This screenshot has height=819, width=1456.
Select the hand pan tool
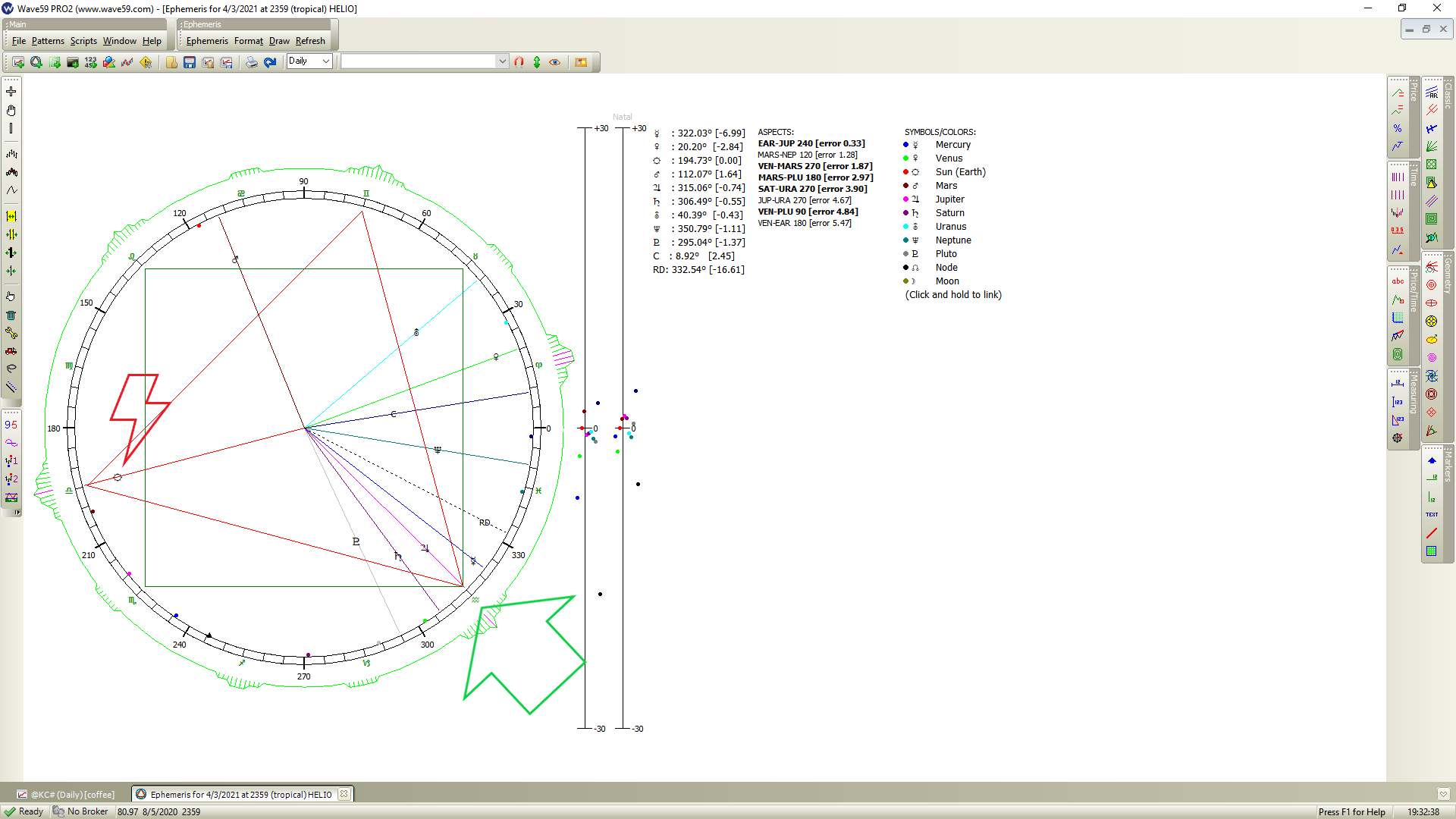click(11, 110)
